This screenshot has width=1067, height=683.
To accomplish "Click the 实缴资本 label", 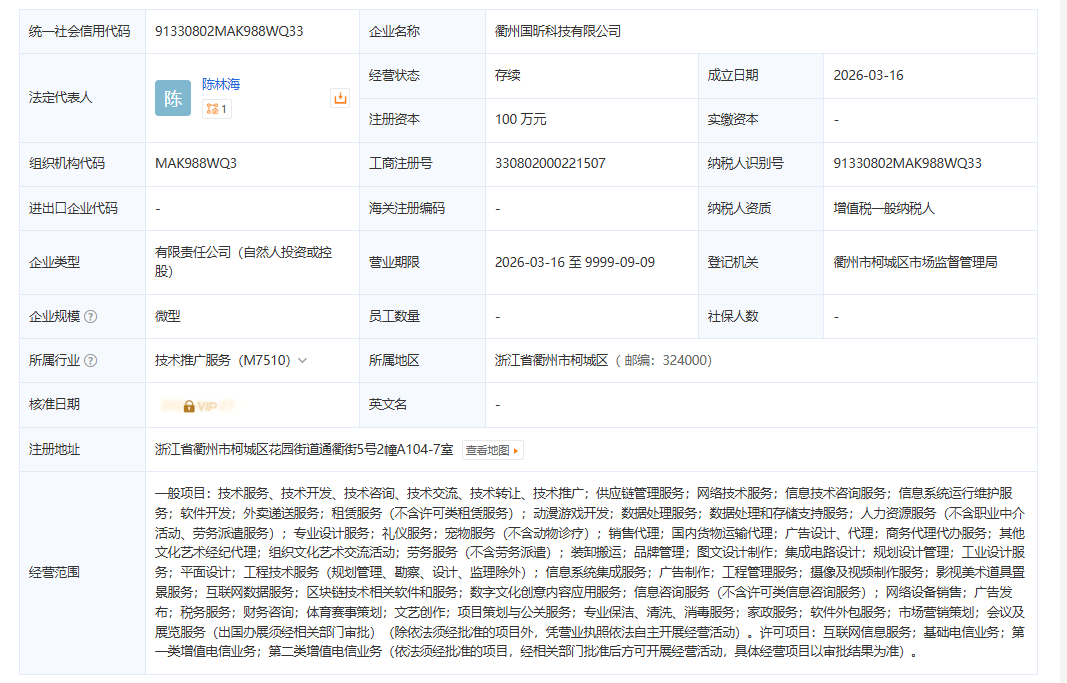I will pos(733,120).
